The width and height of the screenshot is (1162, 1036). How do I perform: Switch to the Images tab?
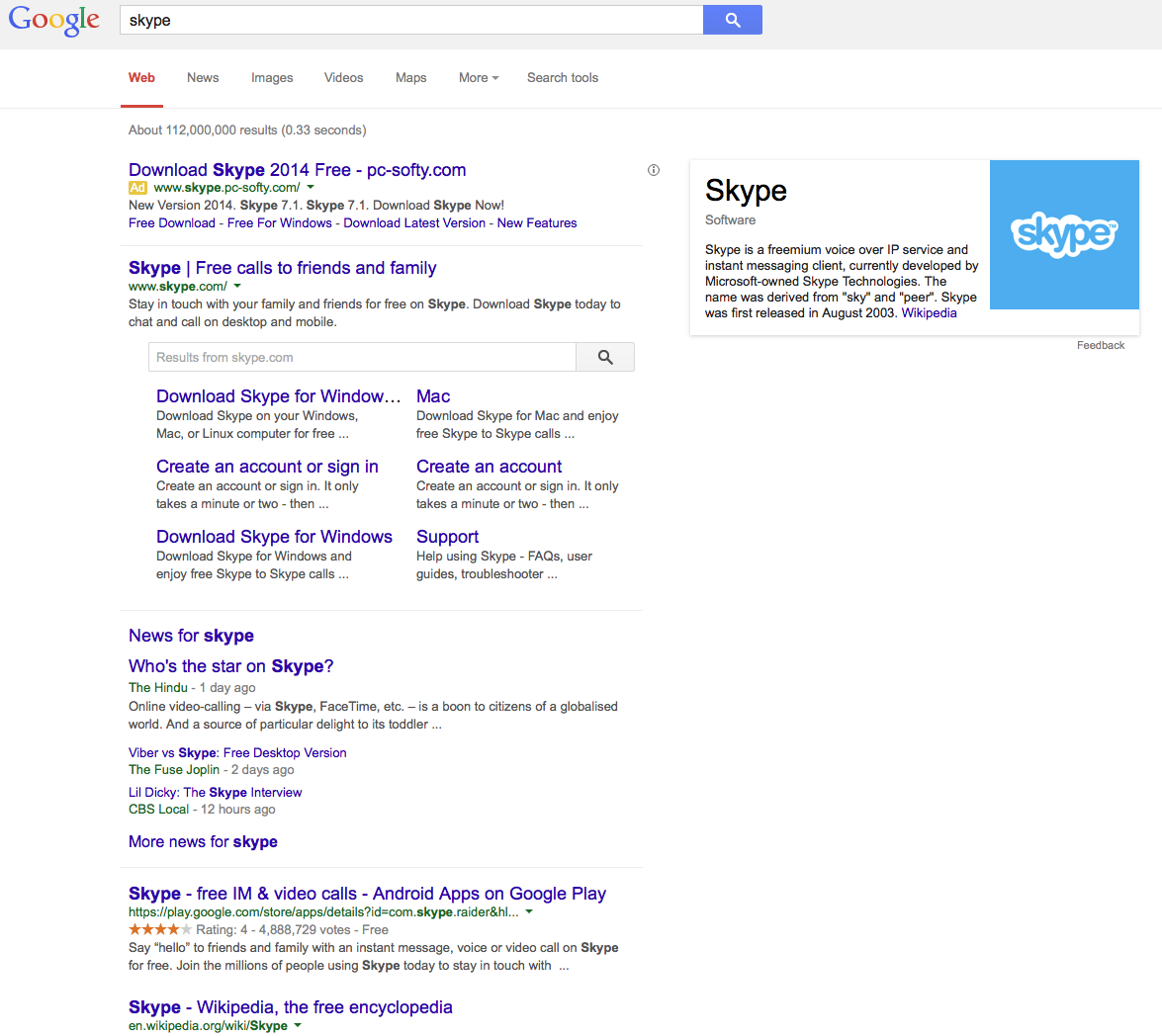tap(272, 78)
